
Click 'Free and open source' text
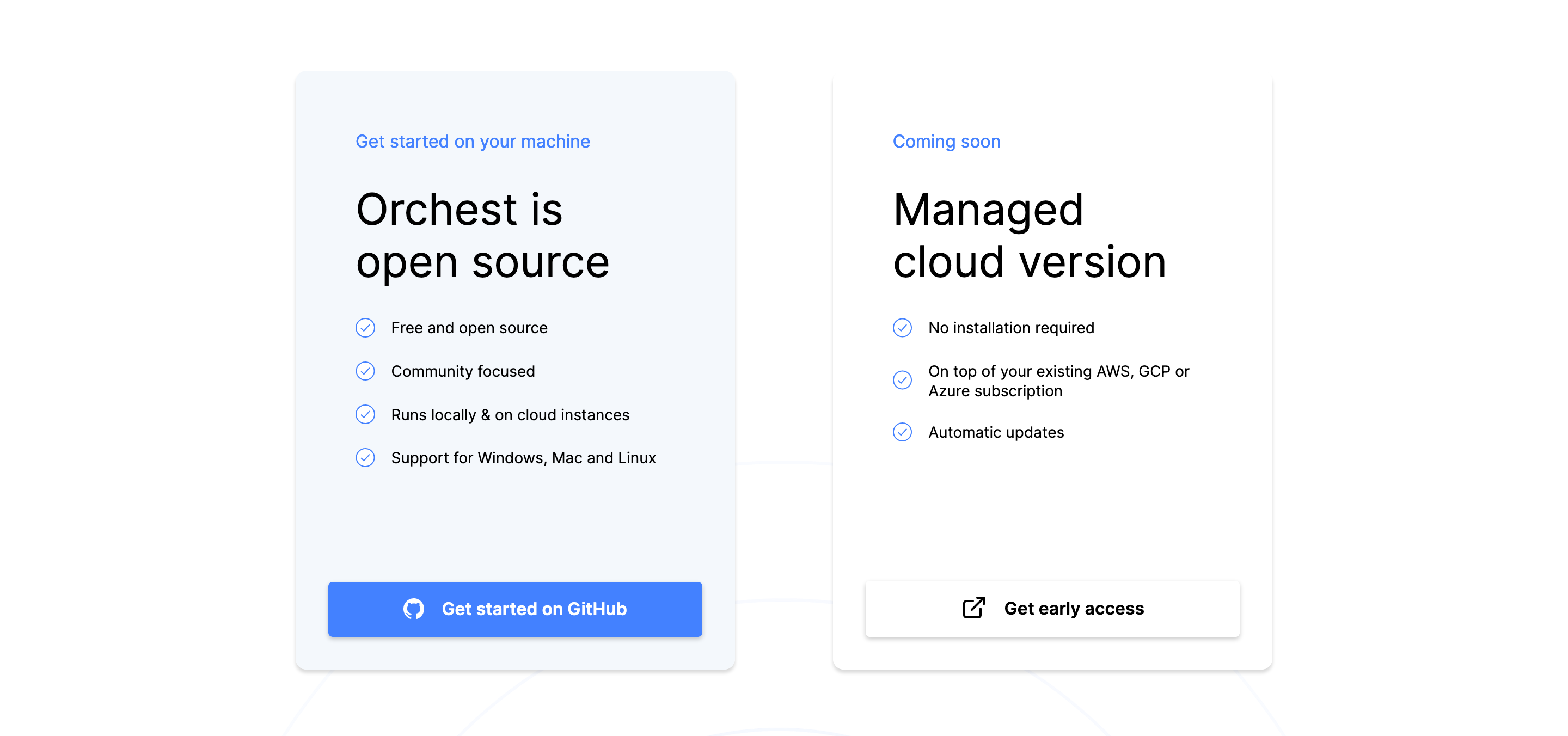(x=469, y=328)
